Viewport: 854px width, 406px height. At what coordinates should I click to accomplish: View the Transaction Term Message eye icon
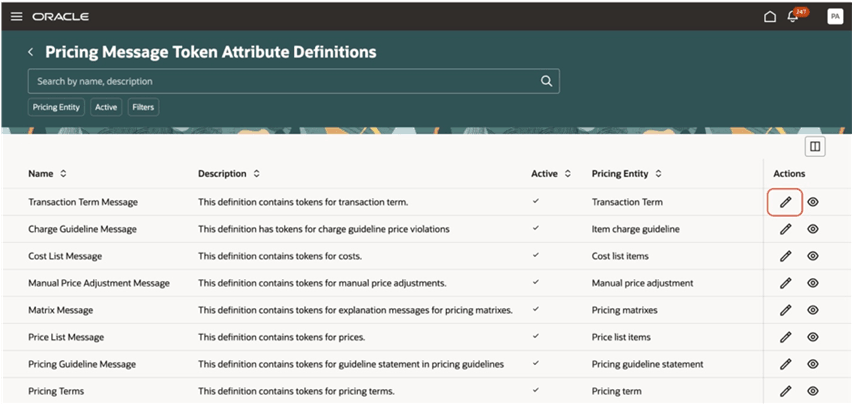tap(813, 202)
